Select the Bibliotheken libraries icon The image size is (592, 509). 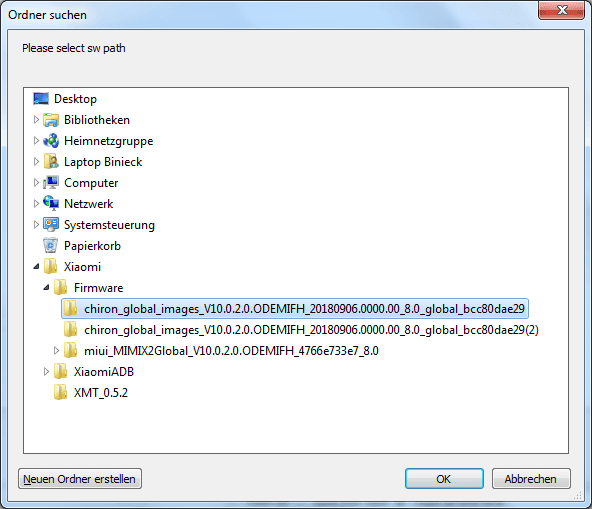pos(51,120)
